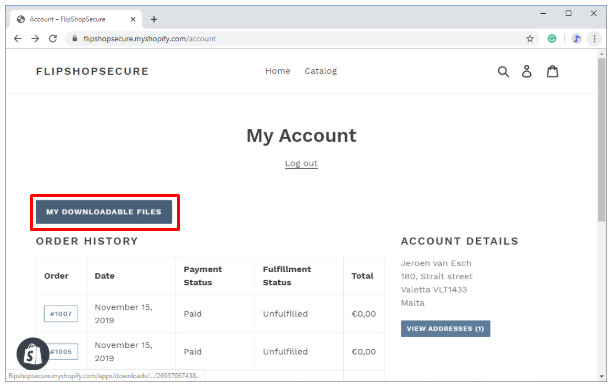The width and height of the screenshot is (615, 387).
Task: Click the My Downloadable Files button
Action: (104, 212)
